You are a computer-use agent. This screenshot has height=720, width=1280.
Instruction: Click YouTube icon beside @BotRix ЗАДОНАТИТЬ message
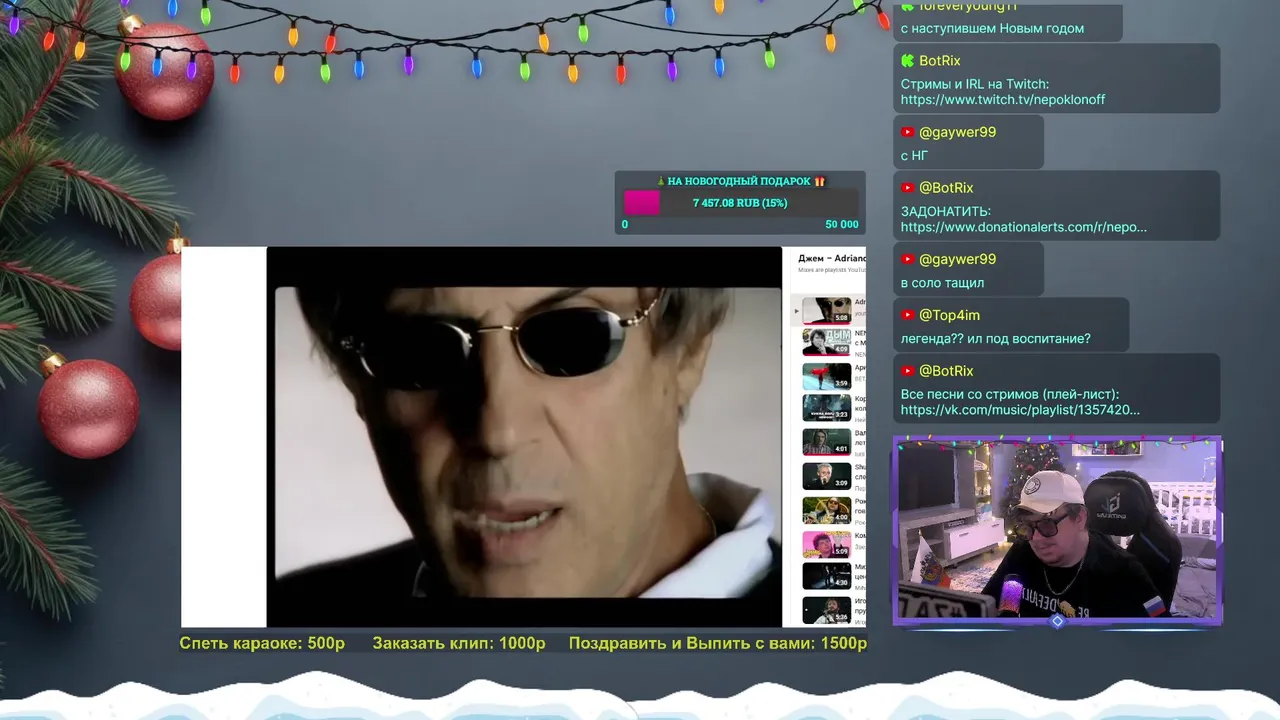tap(908, 188)
